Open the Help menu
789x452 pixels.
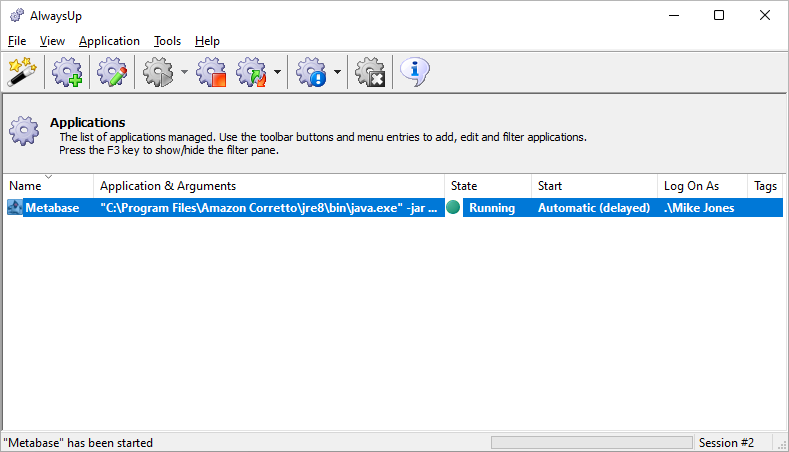[207, 41]
